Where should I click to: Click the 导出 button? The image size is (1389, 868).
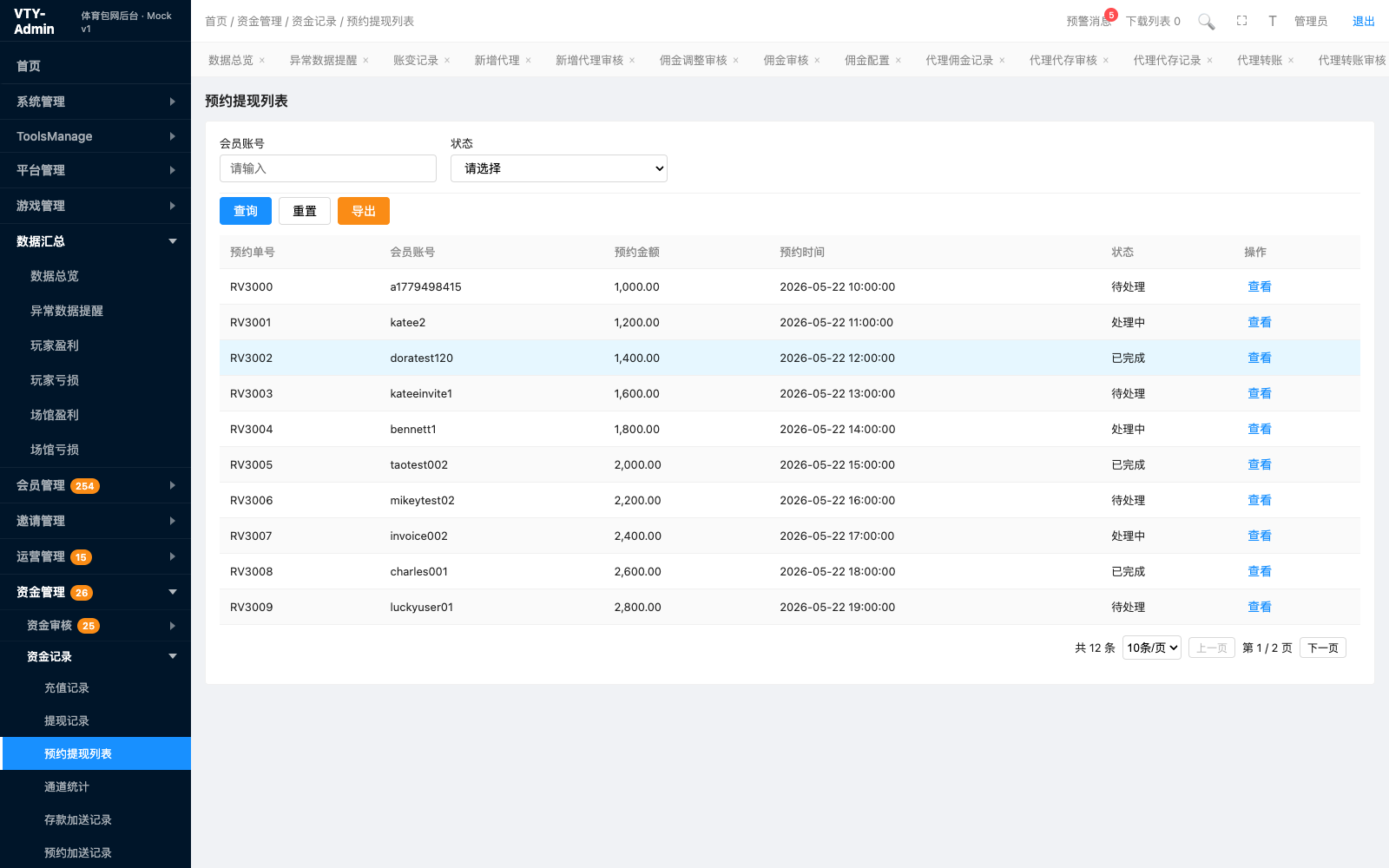tap(364, 211)
